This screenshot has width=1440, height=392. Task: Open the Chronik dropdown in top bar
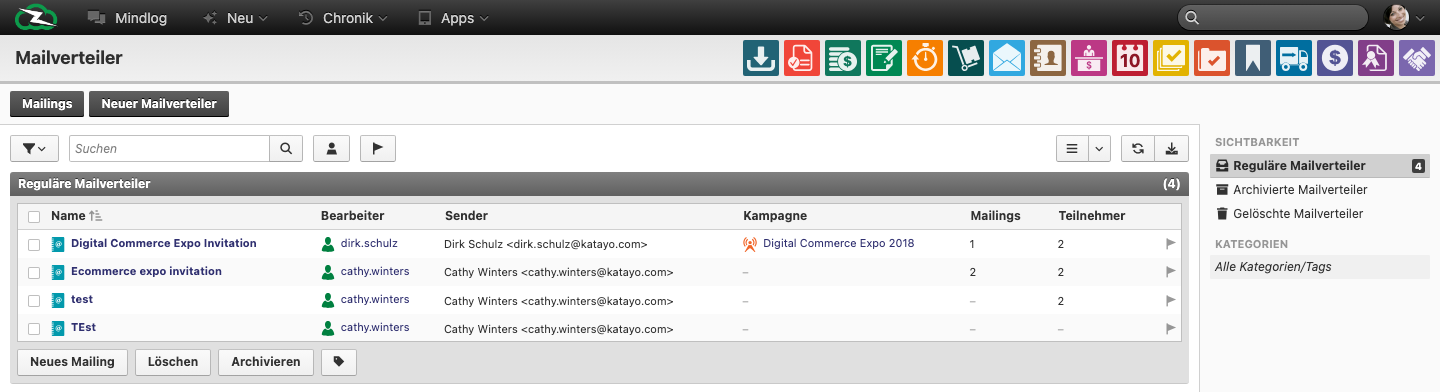coord(342,17)
